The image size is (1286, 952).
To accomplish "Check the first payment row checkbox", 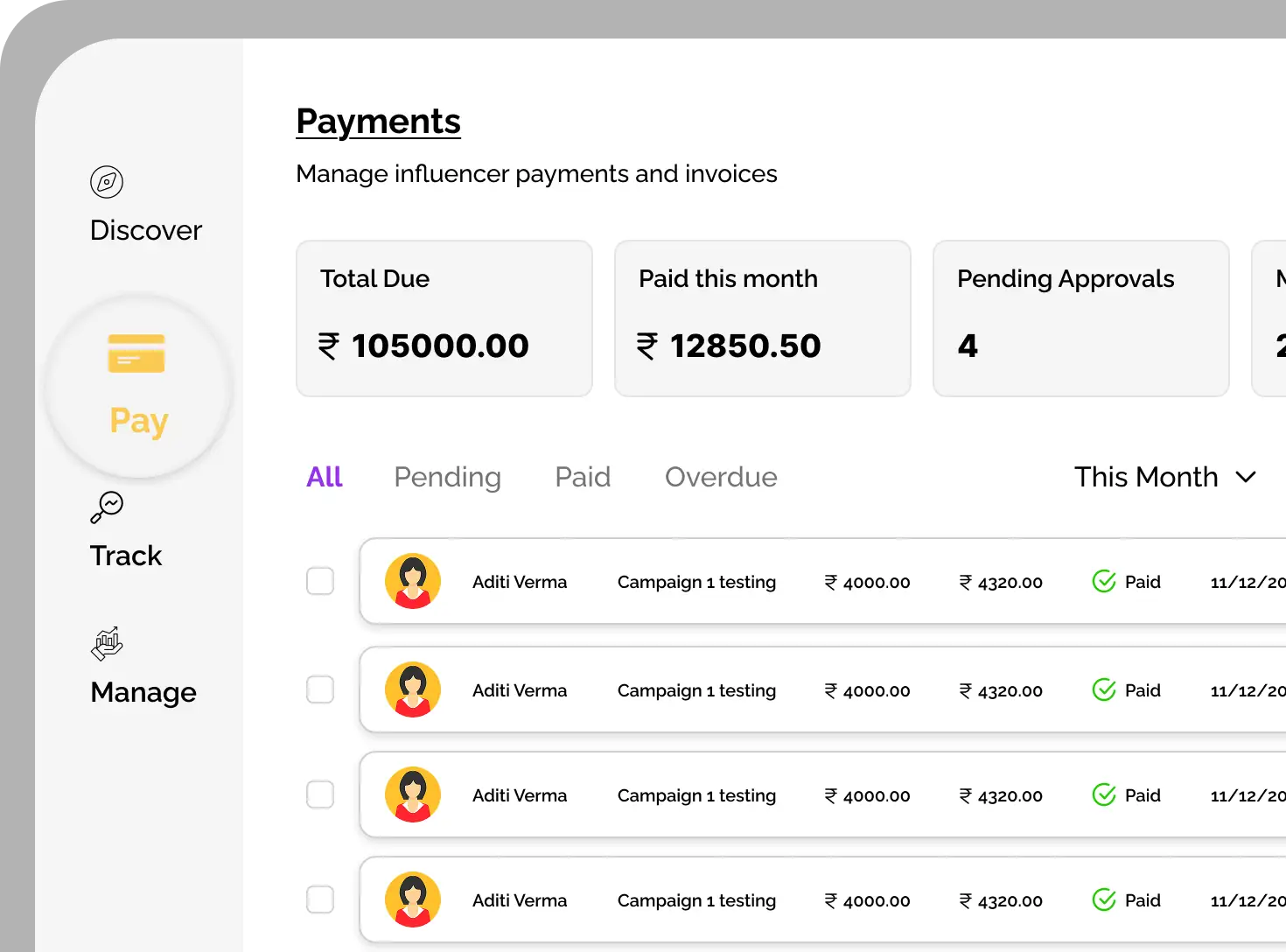I will click(x=320, y=581).
